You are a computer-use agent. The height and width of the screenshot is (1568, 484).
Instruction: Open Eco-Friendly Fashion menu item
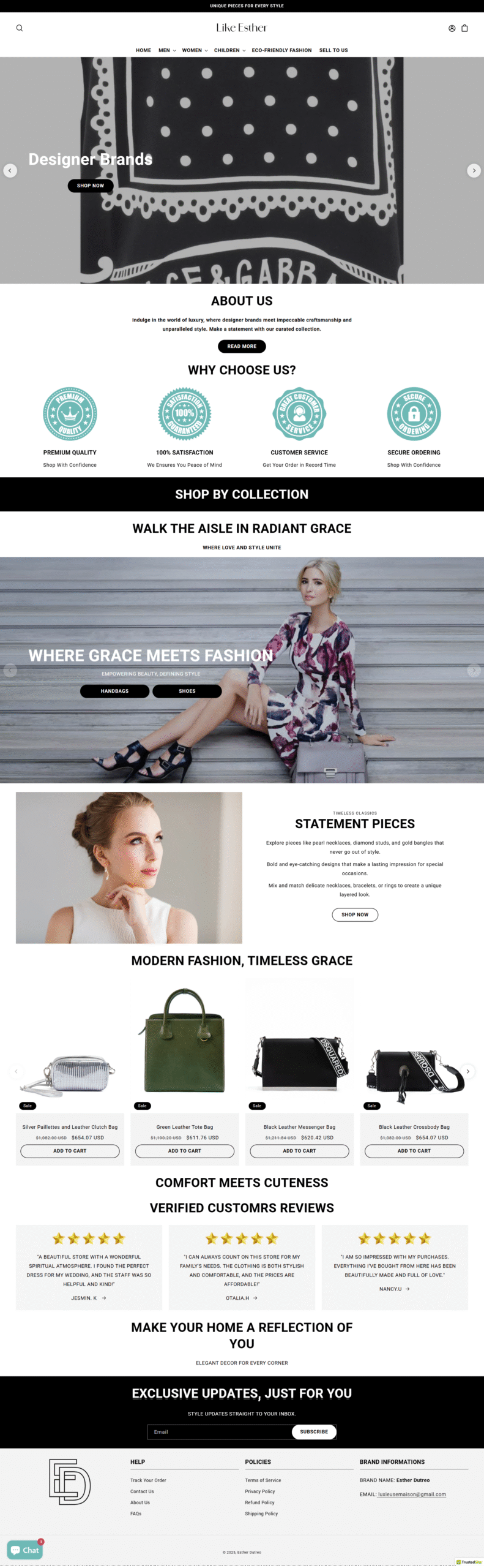coord(281,50)
